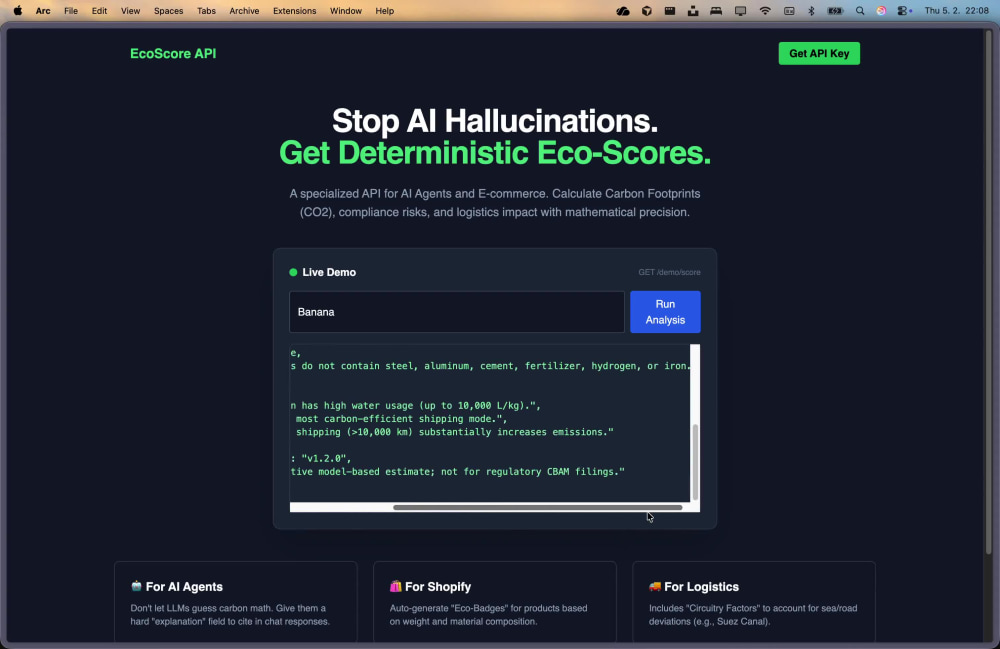Image resolution: width=1000 pixels, height=649 pixels.
Task: Open the Extensions menu
Action: (x=294, y=11)
